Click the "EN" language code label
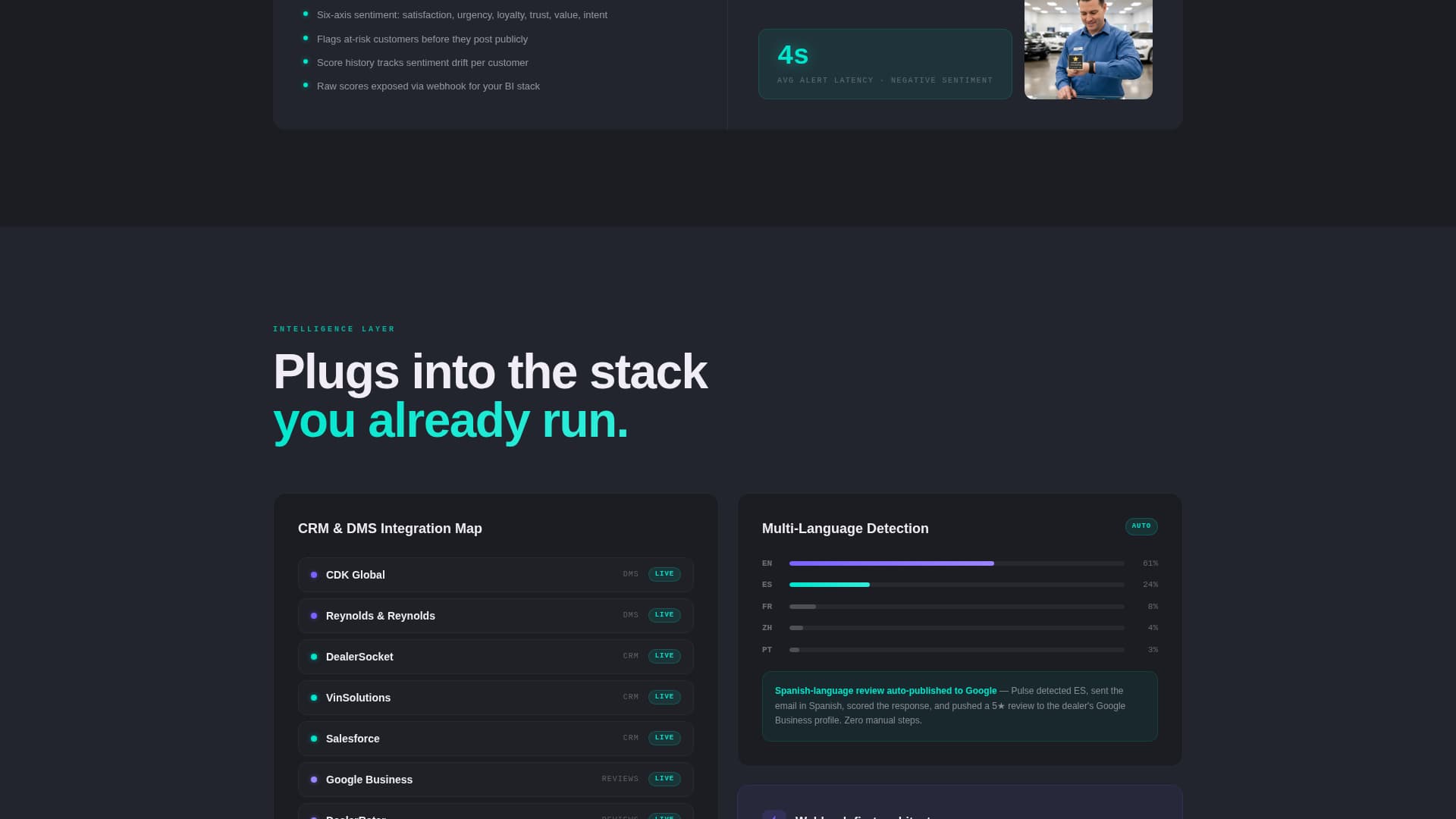Image resolution: width=1456 pixels, height=819 pixels. (767, 563)
